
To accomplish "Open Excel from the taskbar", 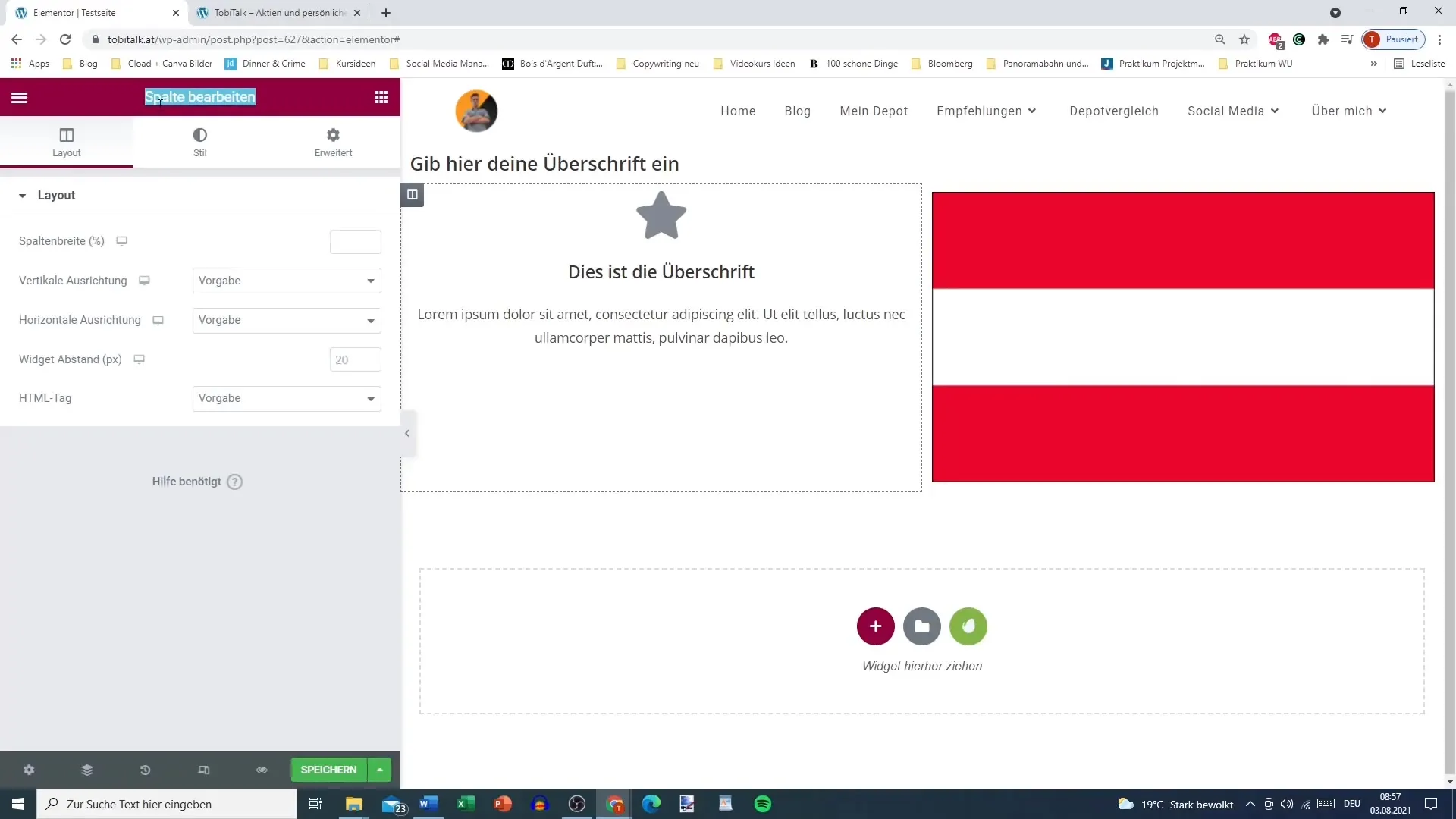I will [466, 804].
